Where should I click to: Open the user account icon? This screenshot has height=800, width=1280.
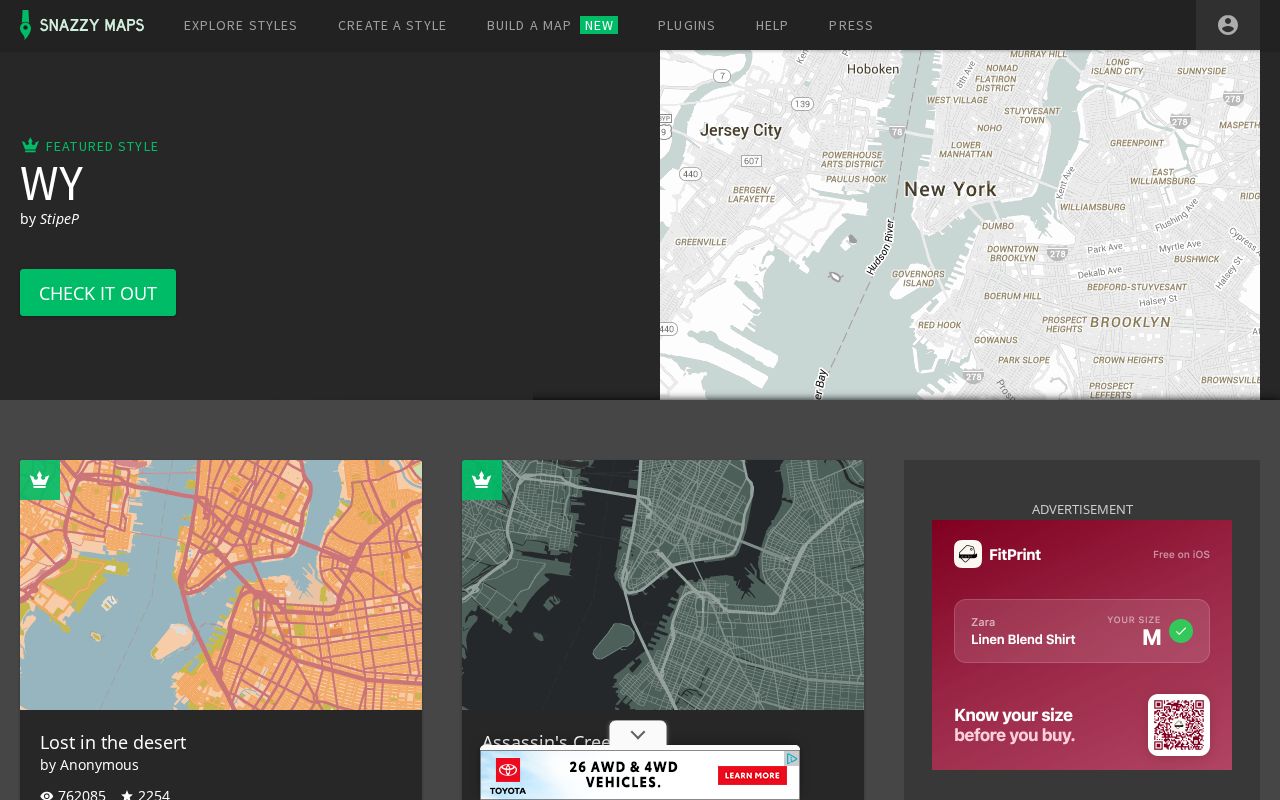[1228, 25]
